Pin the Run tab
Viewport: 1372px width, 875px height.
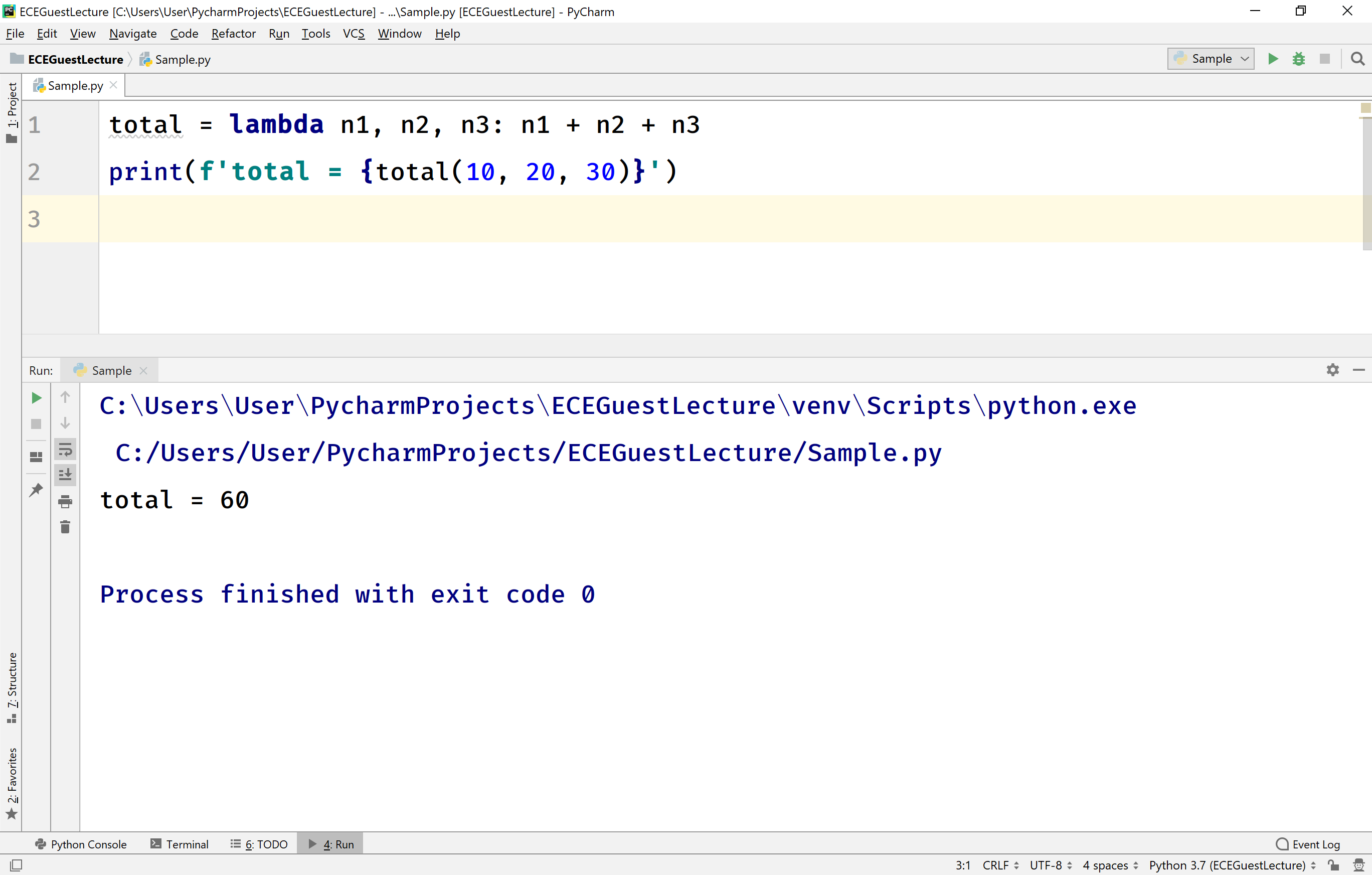pos(36,490)
